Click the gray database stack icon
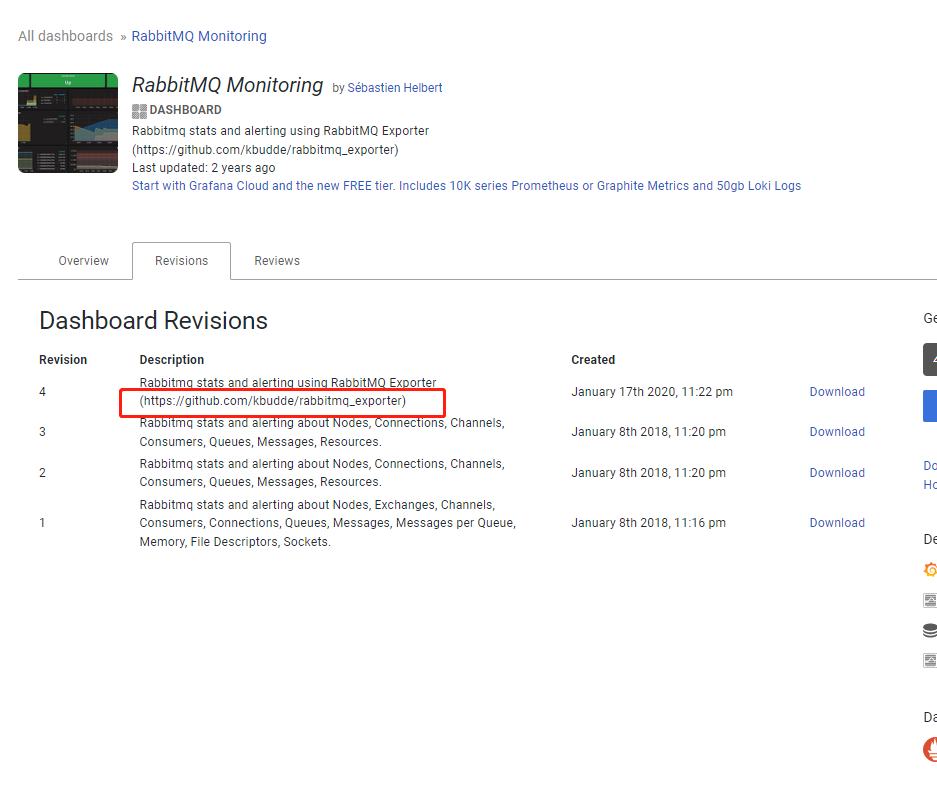 930,630
